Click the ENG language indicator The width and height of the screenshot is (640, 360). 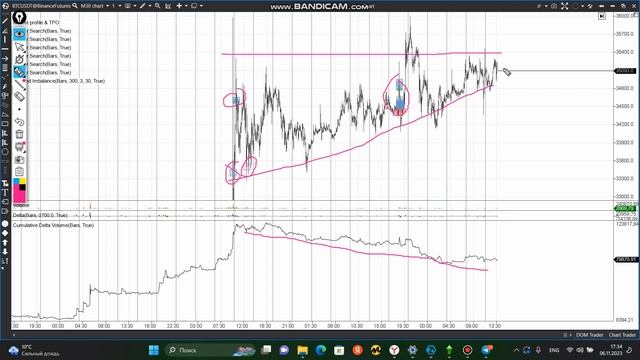[554, 350]
